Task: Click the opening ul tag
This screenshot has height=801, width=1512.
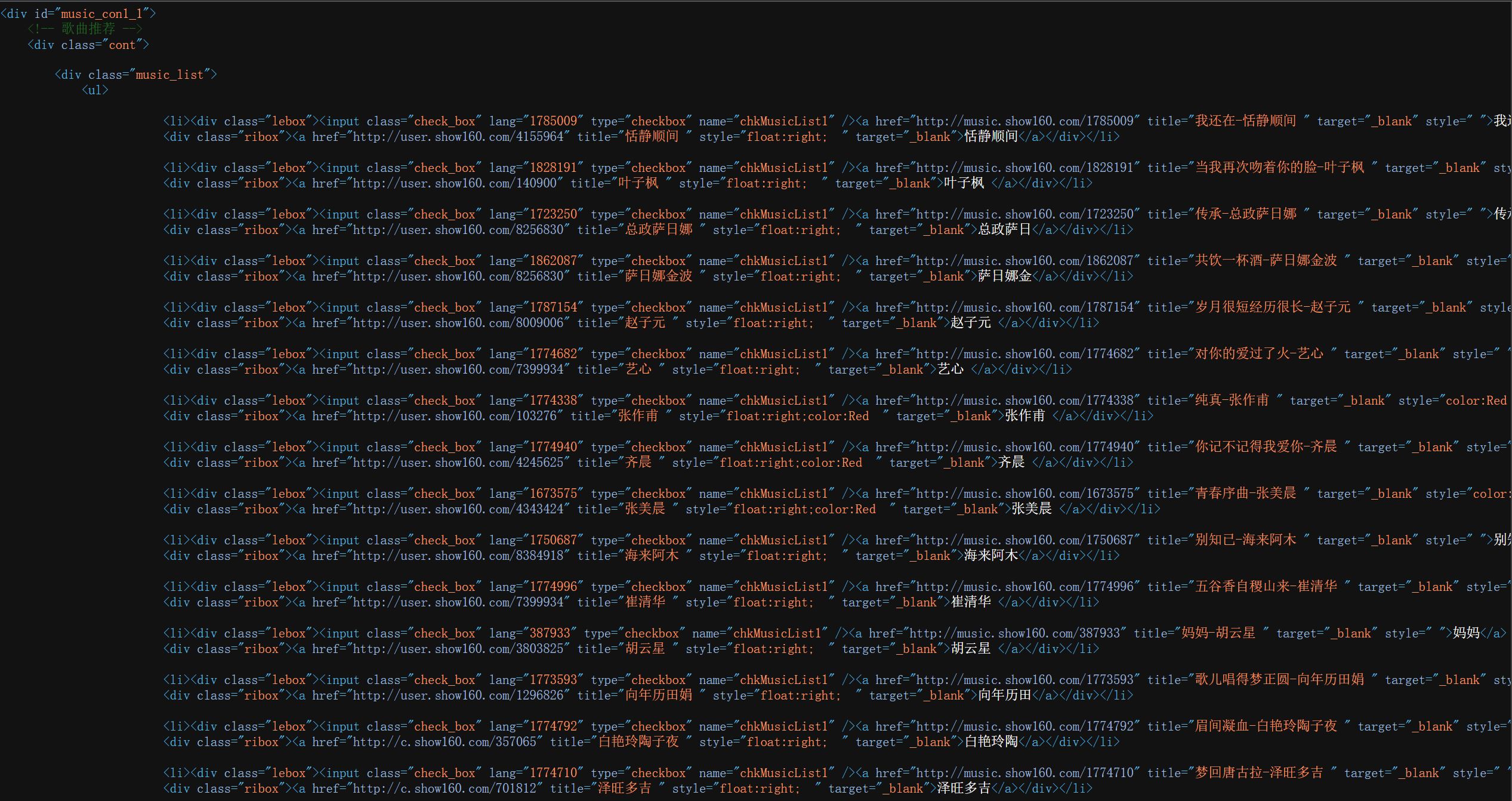Action: click(95, 90)
